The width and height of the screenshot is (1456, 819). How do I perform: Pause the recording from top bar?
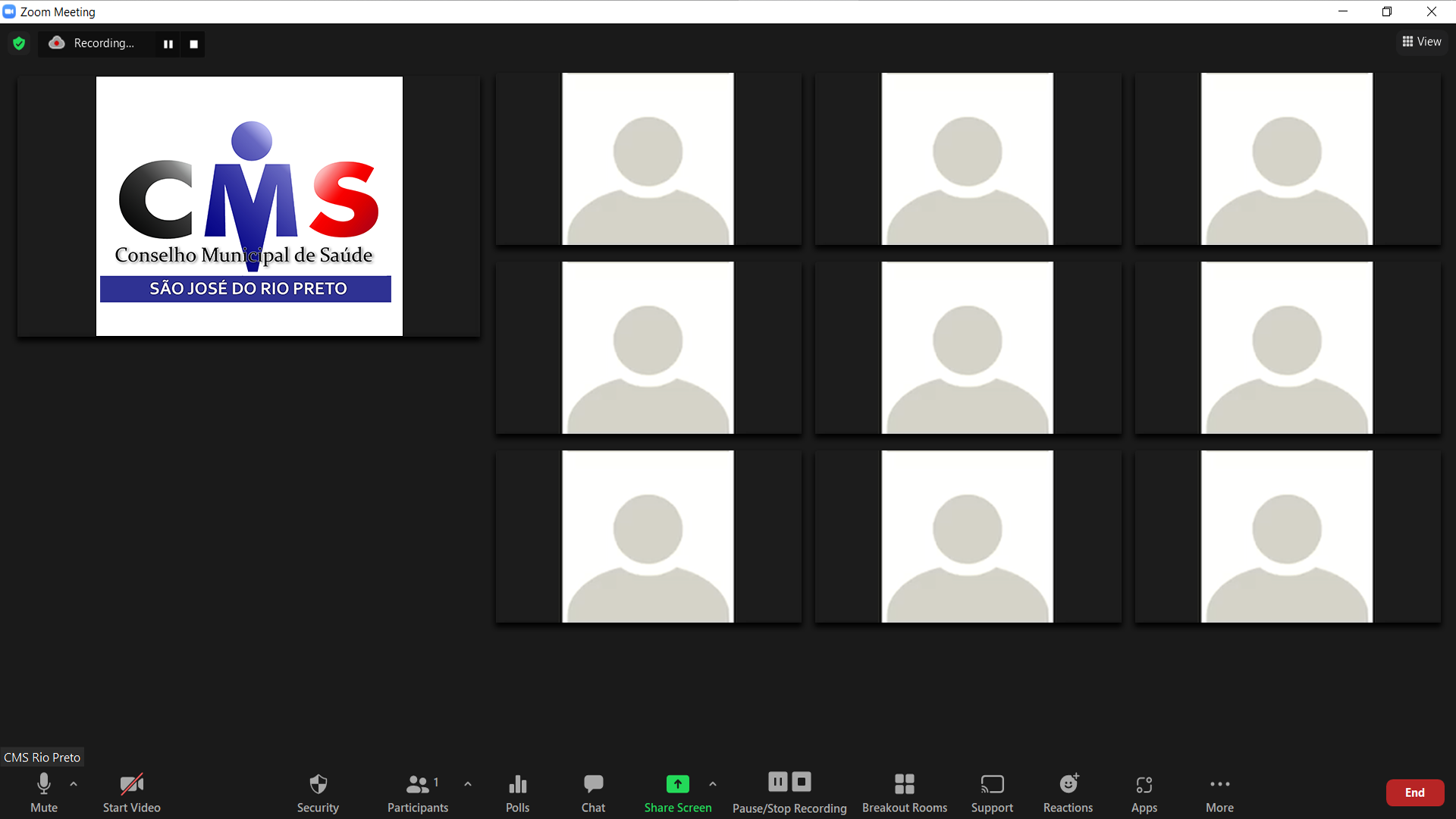click(168, 44)
